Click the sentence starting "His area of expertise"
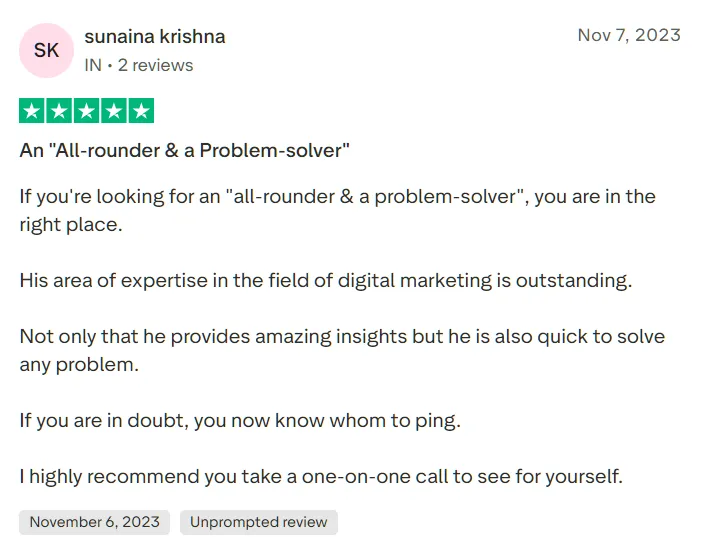Image resolution: width=717 pixels, height=559 pixels. click(326, 280)
